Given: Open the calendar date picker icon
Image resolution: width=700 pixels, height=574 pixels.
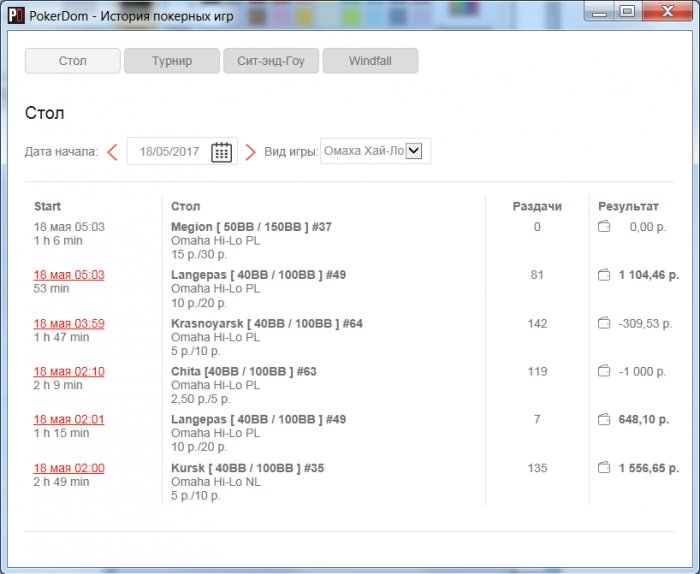Looking at the screenshot, I should pyautogui.click(x=221, y=152).
